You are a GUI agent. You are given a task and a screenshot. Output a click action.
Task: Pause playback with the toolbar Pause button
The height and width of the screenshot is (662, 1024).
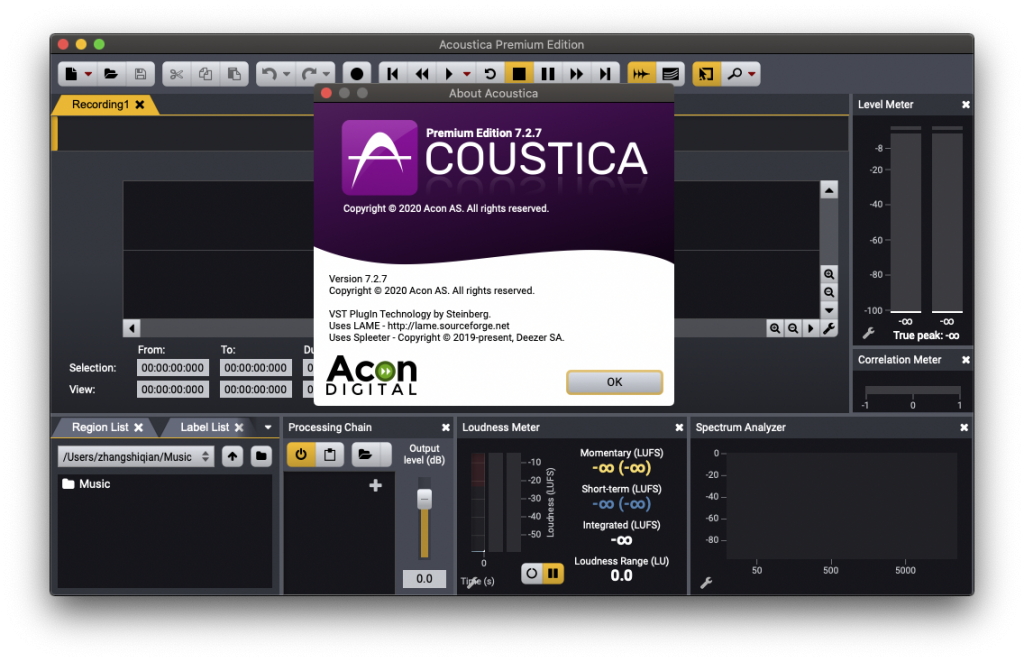point(548,74)
